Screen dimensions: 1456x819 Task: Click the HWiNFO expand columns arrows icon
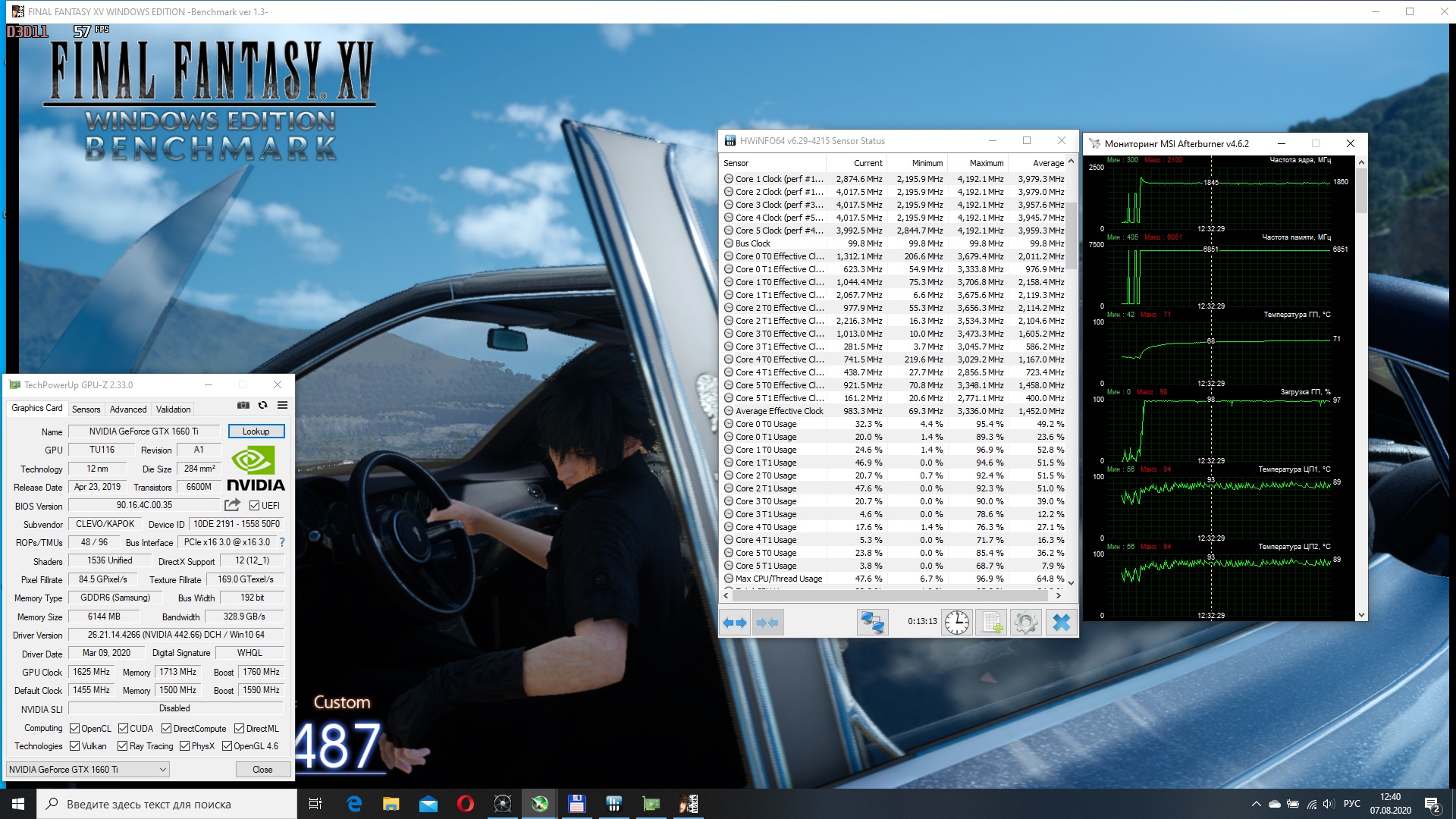pyautogui.click(x=734, y=623)
